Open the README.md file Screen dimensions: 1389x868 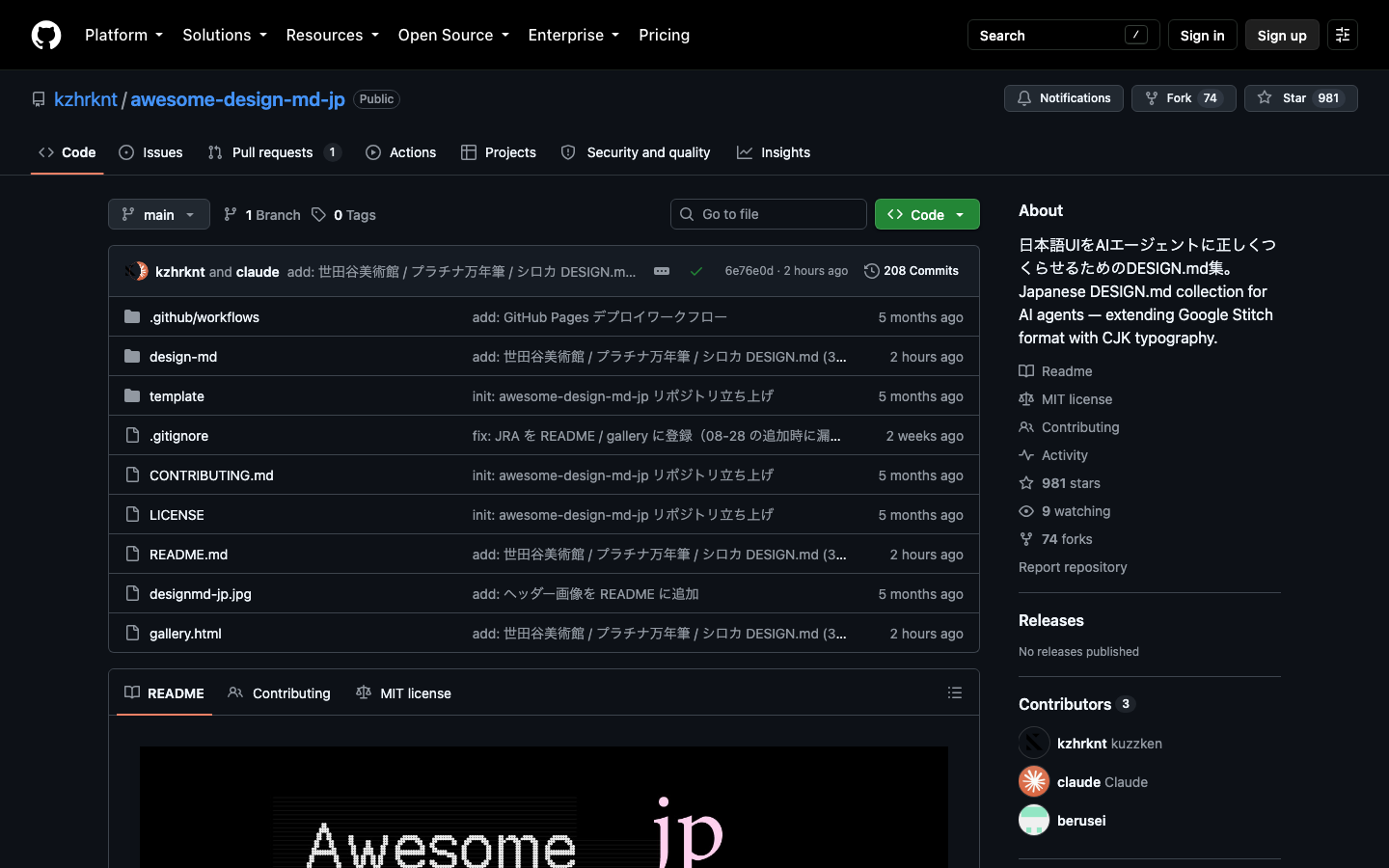tap(188, 554)
